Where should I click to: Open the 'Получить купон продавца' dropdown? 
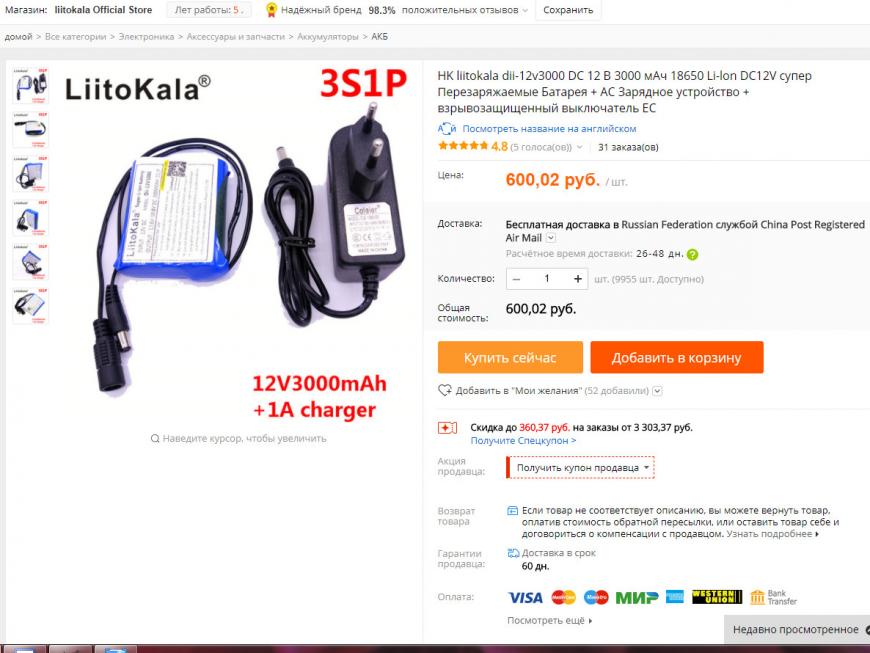click(x=580, y=468)
